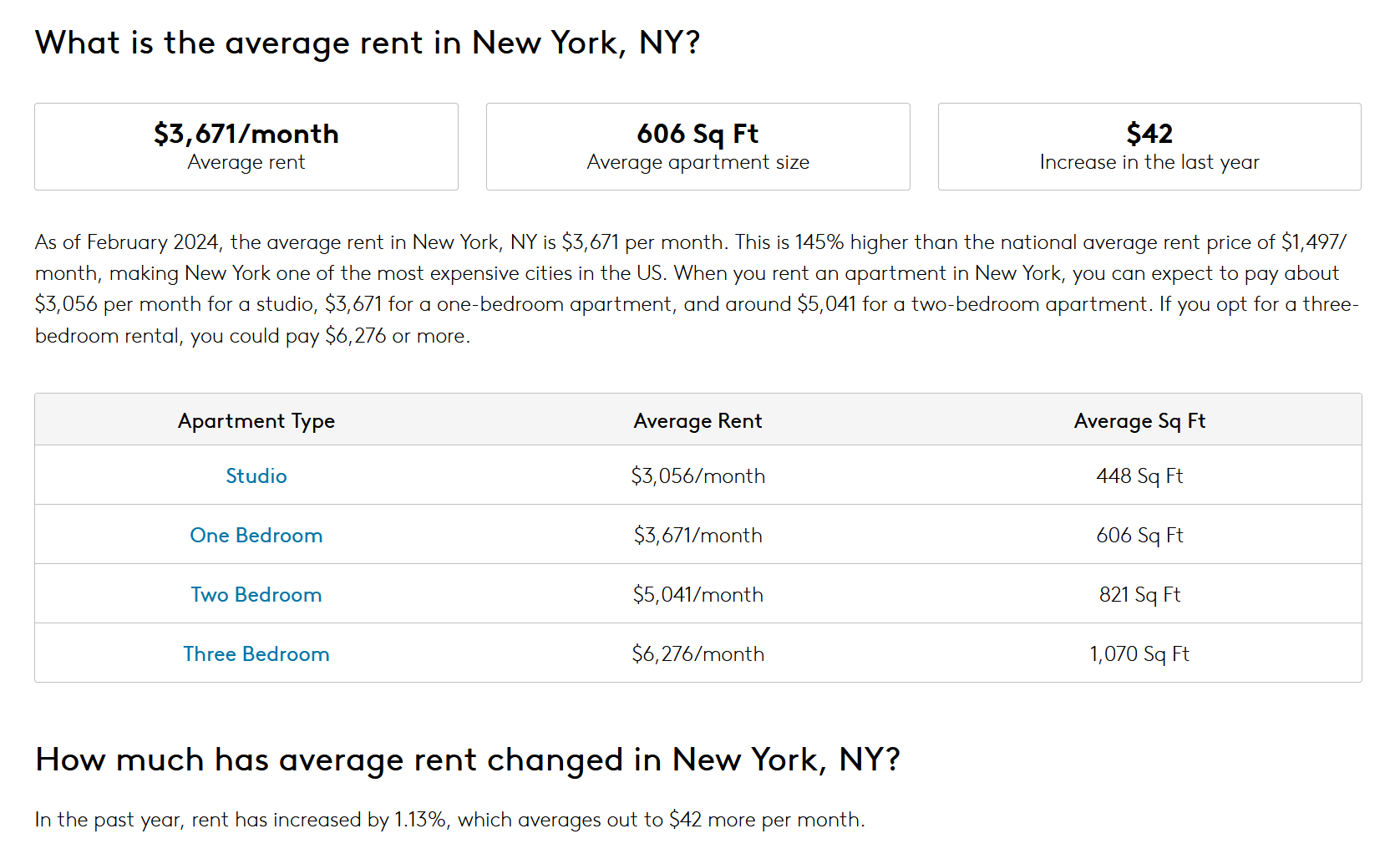Image resolution: width=1400 pixels, height=854 pixels.
Task: Select the 606 Sq Ft apartment size card
Action: tap(697, 146)
